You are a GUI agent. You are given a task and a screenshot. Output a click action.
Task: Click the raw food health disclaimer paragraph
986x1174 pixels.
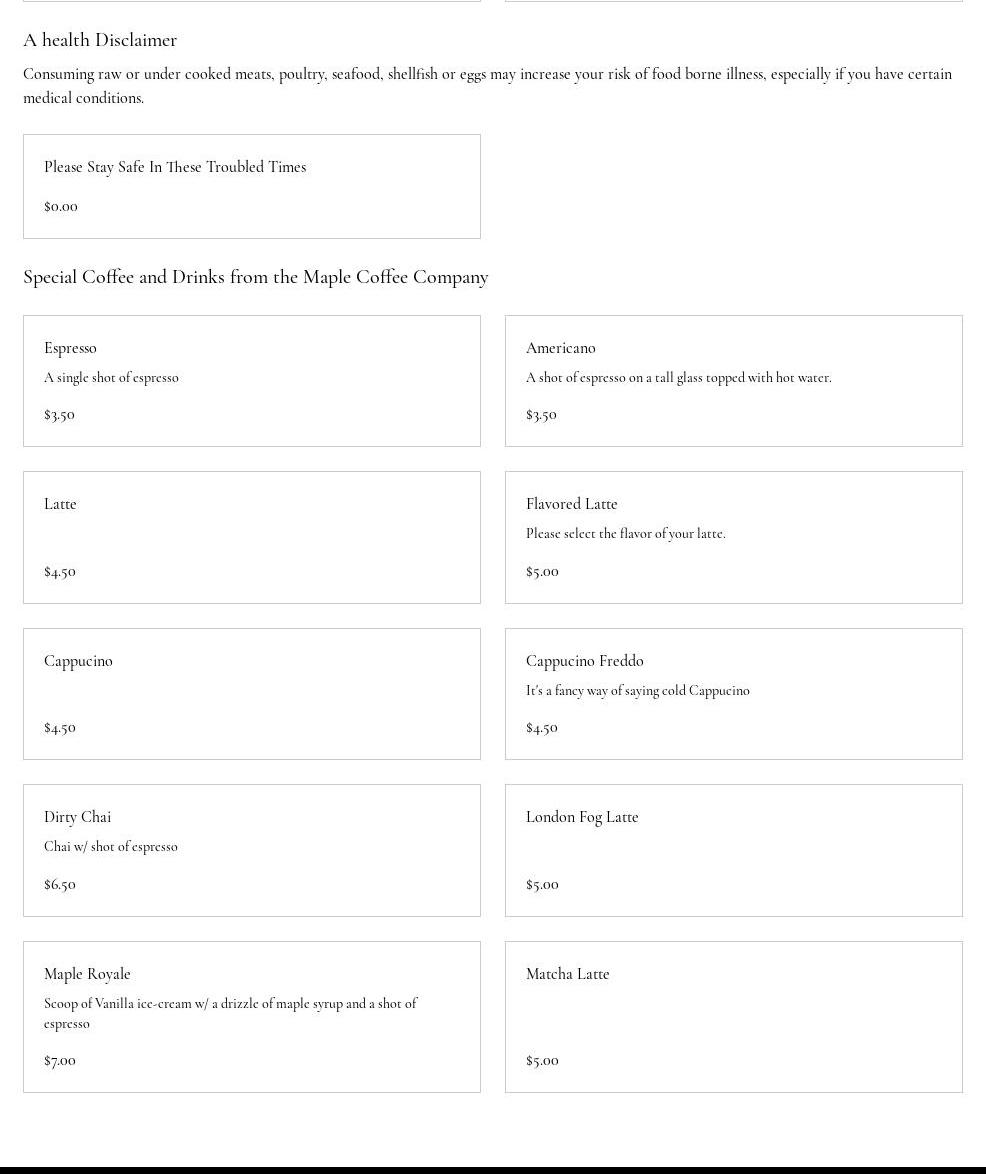click(x=487, y=86)
